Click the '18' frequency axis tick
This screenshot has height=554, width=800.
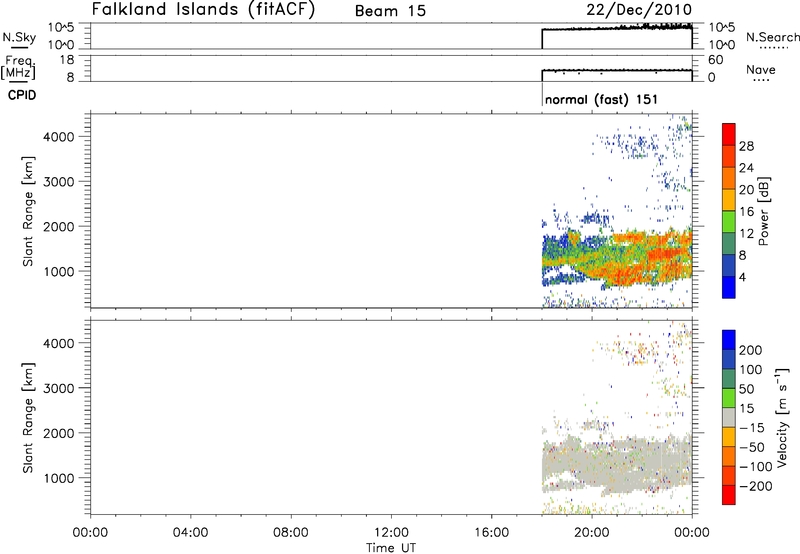click(67, 60)
